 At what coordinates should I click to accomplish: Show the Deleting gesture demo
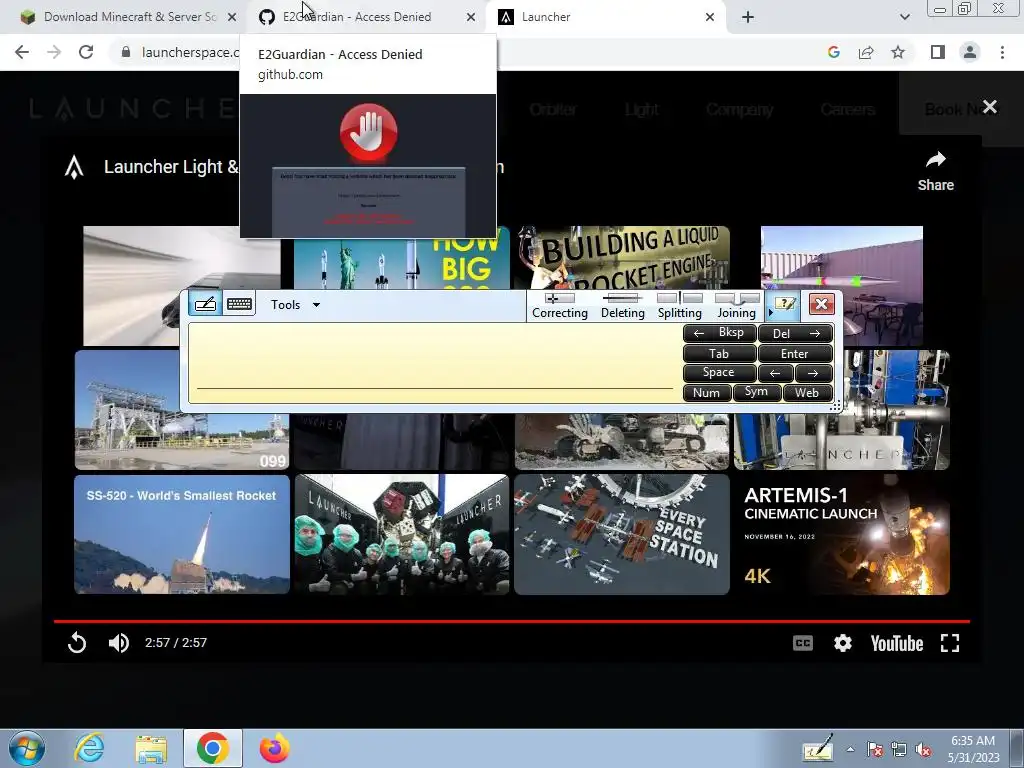point(622,306)
